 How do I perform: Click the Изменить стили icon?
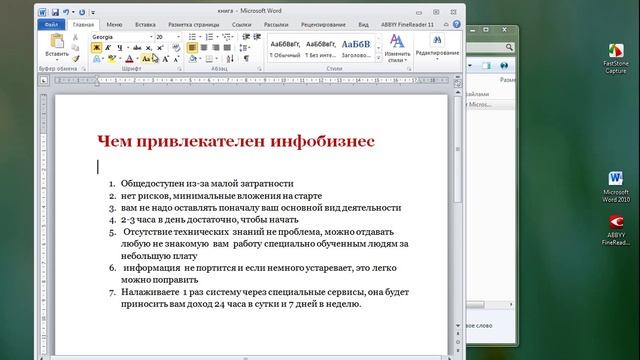(397, 41)
